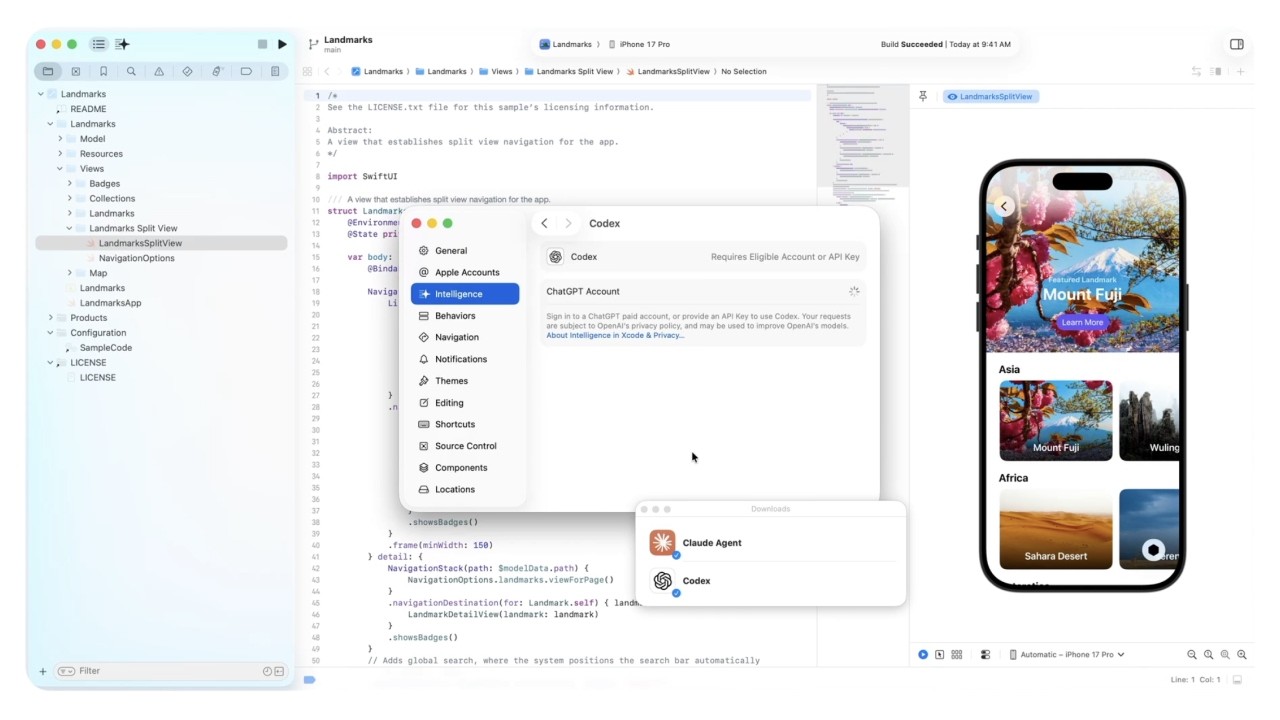Expand the Map folder
1280x720 pixels.
point(69,273)
